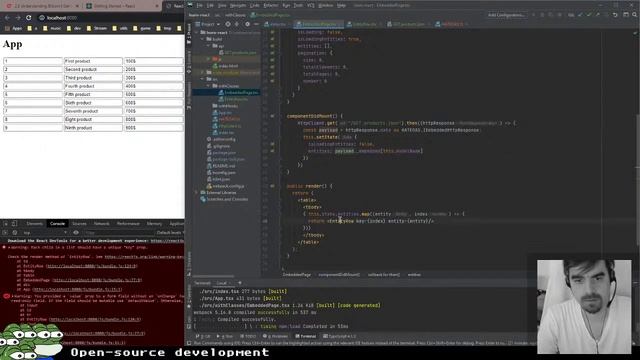Collapse the src folder in tree
This screenshot has width=640, height=360.
pyautogui.click(x=203, y=79)
